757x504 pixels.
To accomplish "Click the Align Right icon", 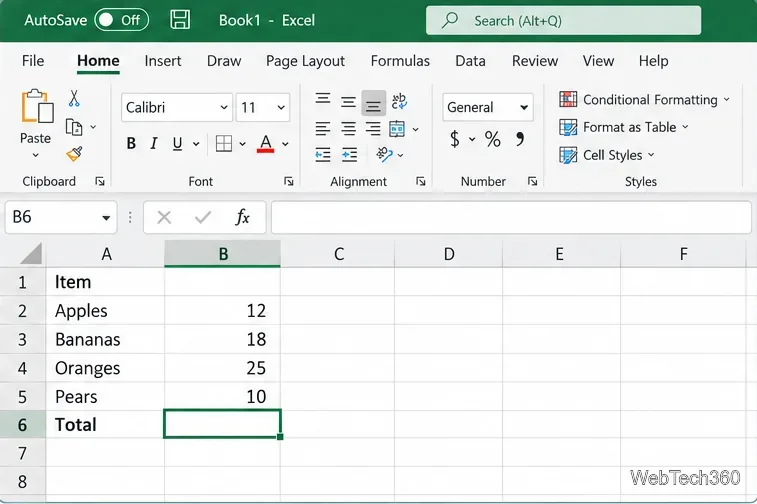I will [x=373, y=128].
